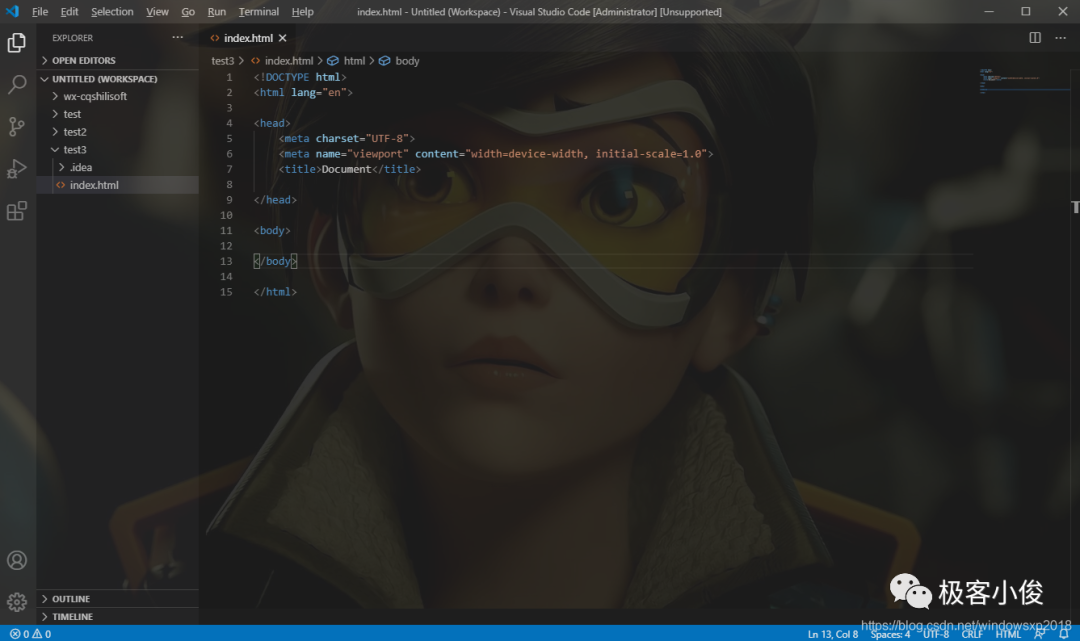Open the Help menu
Screen dimensions: 1080x641
click(x=302, y=12)
